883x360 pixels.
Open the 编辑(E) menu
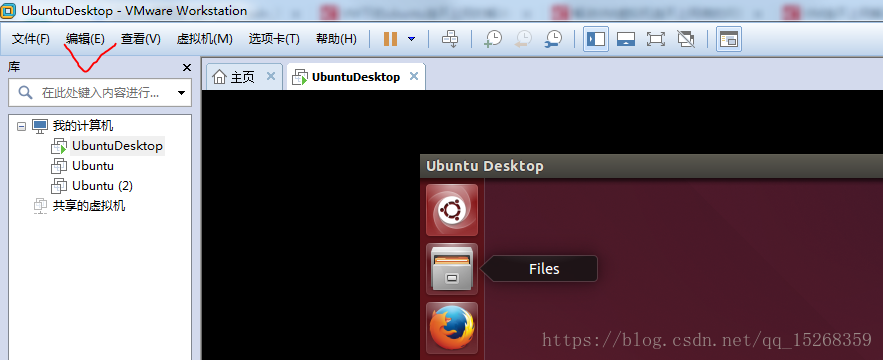click(85, 39)
